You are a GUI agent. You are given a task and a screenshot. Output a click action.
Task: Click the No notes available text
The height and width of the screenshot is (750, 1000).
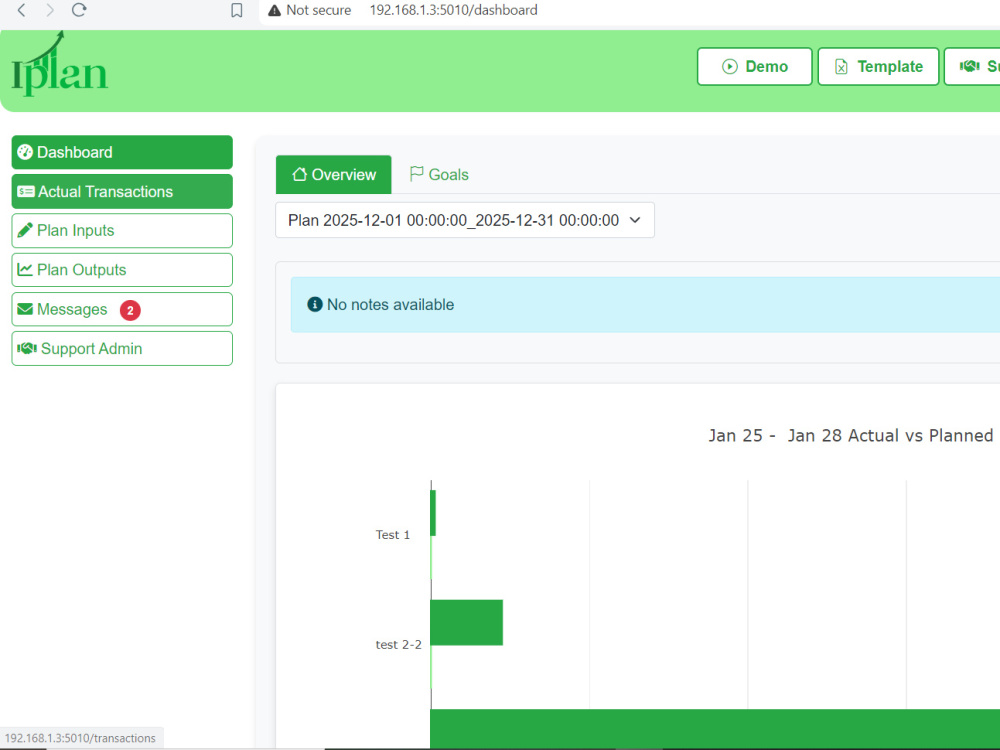point(390,304)
